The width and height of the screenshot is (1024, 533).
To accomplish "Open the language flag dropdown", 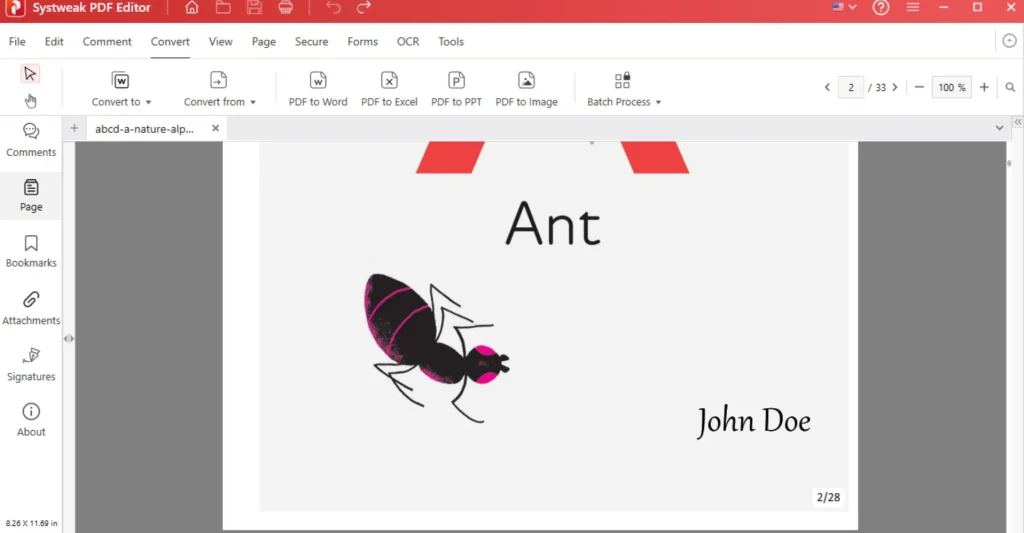I will click(844, 7).
